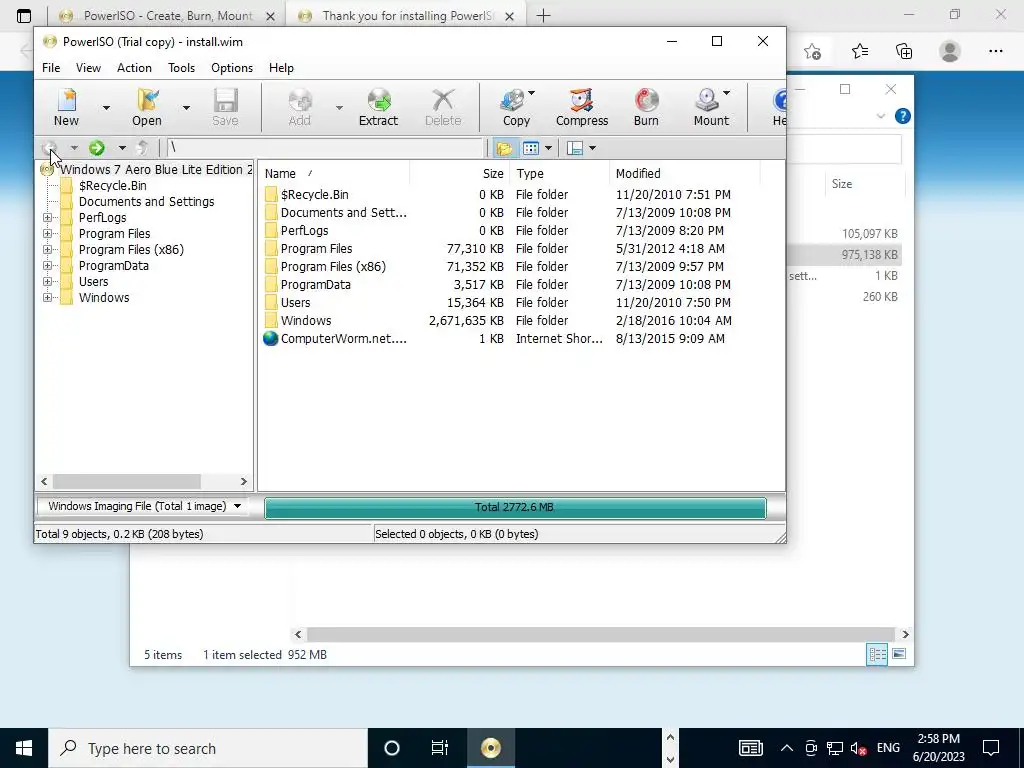Open the File menu
The height and width of the screenshot is (768, 1024).
51,68
